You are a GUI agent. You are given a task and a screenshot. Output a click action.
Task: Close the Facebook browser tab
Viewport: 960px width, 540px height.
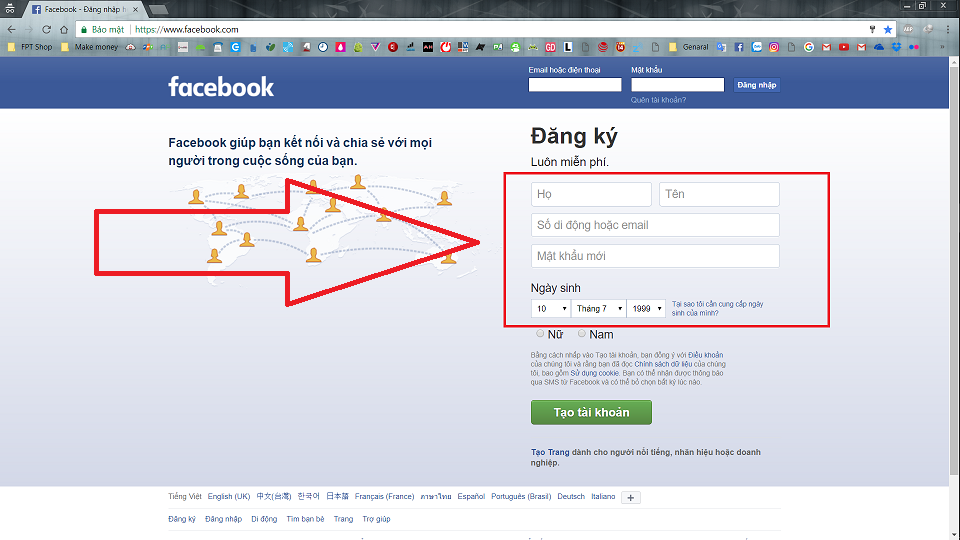(135, 9)
